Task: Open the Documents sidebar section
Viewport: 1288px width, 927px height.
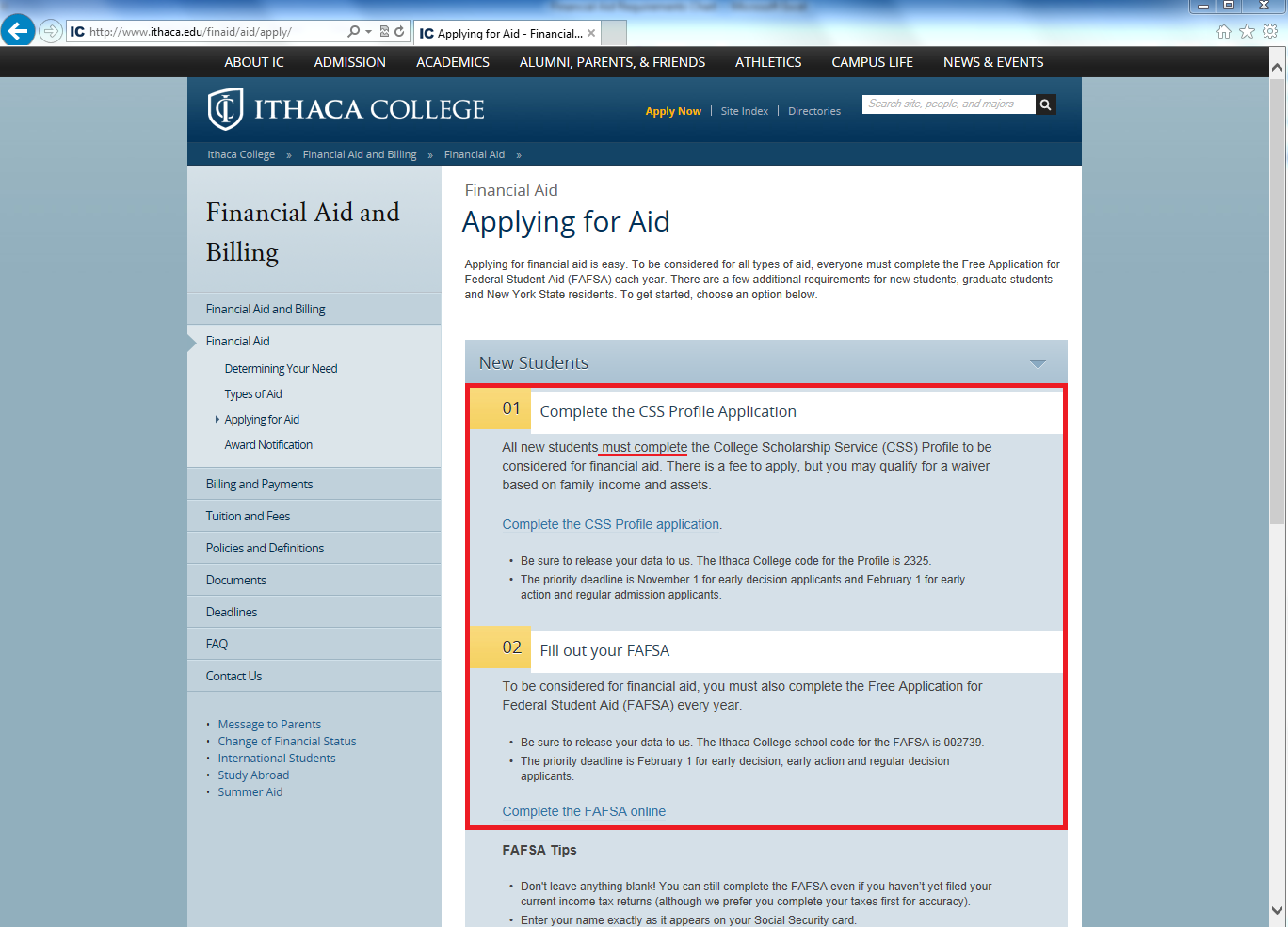Action: (314, 580)
